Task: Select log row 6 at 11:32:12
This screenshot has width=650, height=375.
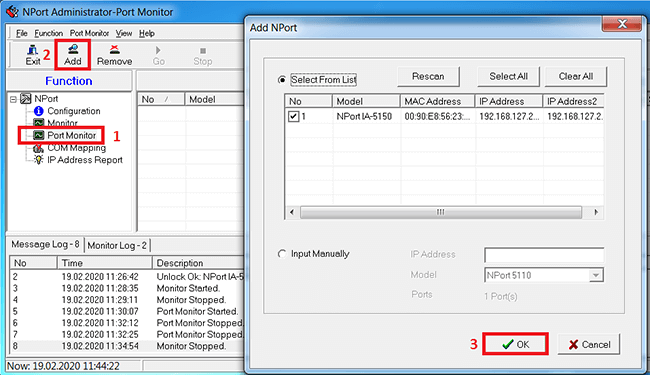Action: pyautogui.click(x=127, y=323)
